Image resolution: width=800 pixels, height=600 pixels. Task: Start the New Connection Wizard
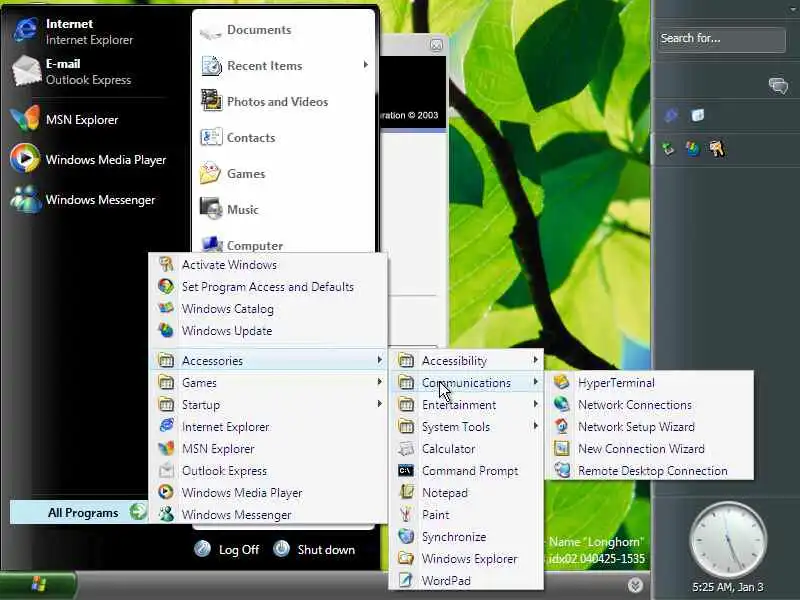(649, 448)
